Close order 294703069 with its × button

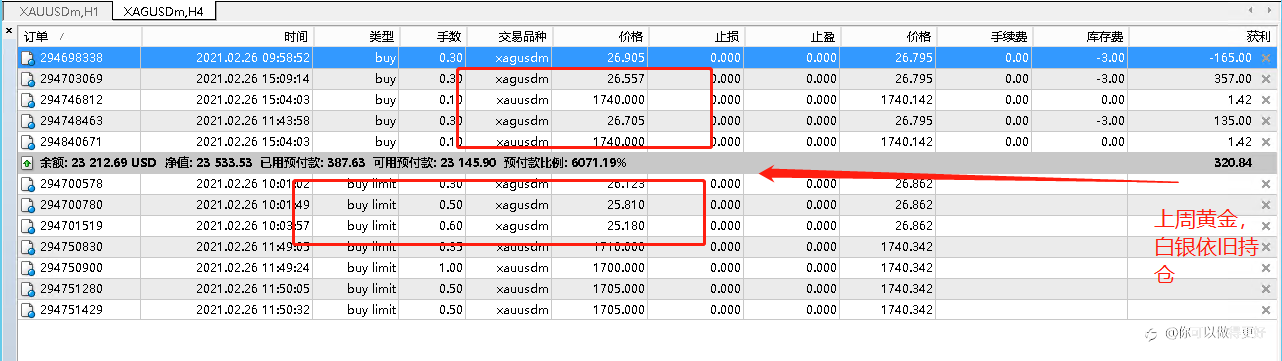[x=1265, y=79]
